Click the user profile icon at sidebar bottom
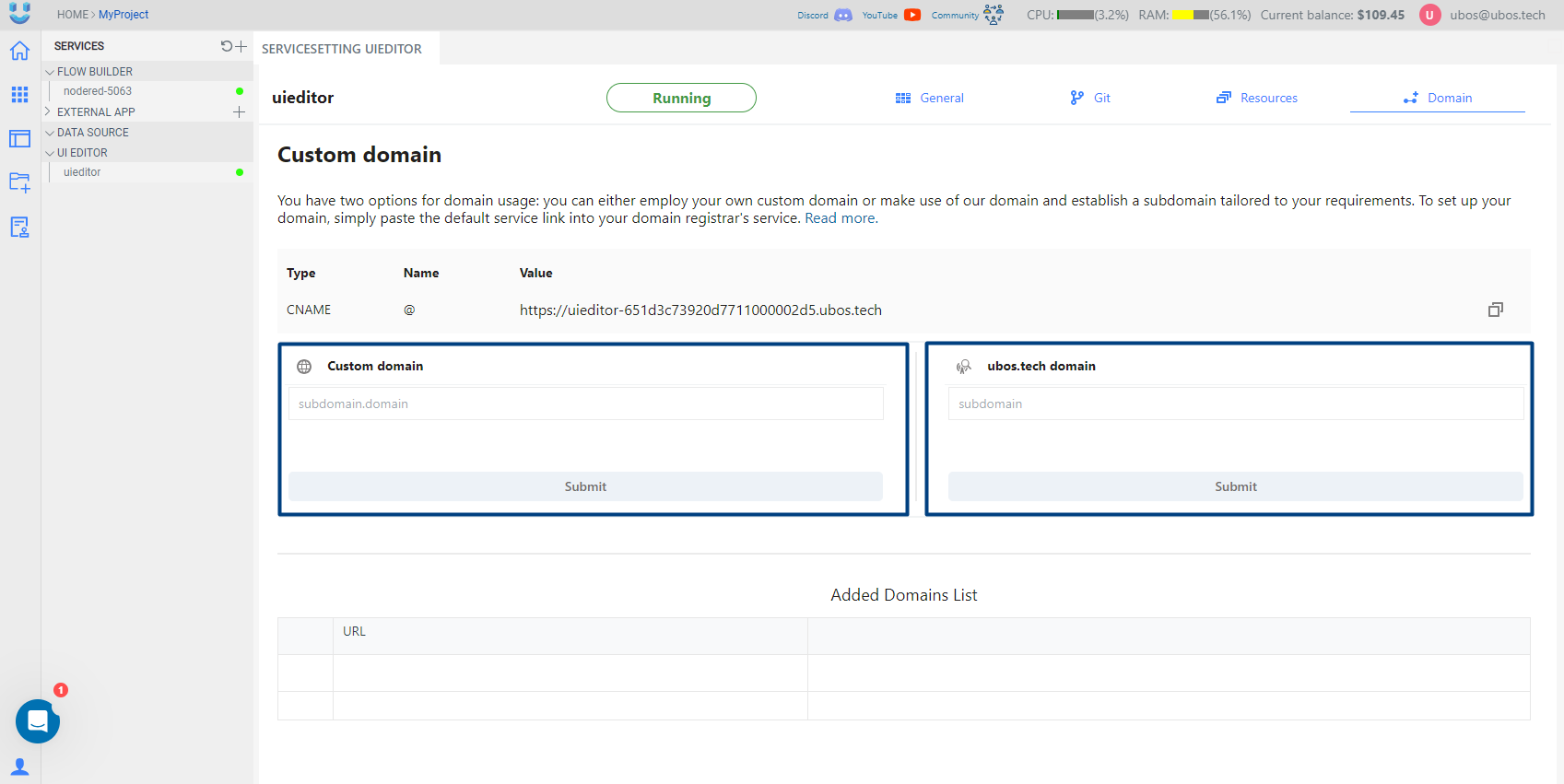The image size is (1564, 784). (x=19, y=766)
